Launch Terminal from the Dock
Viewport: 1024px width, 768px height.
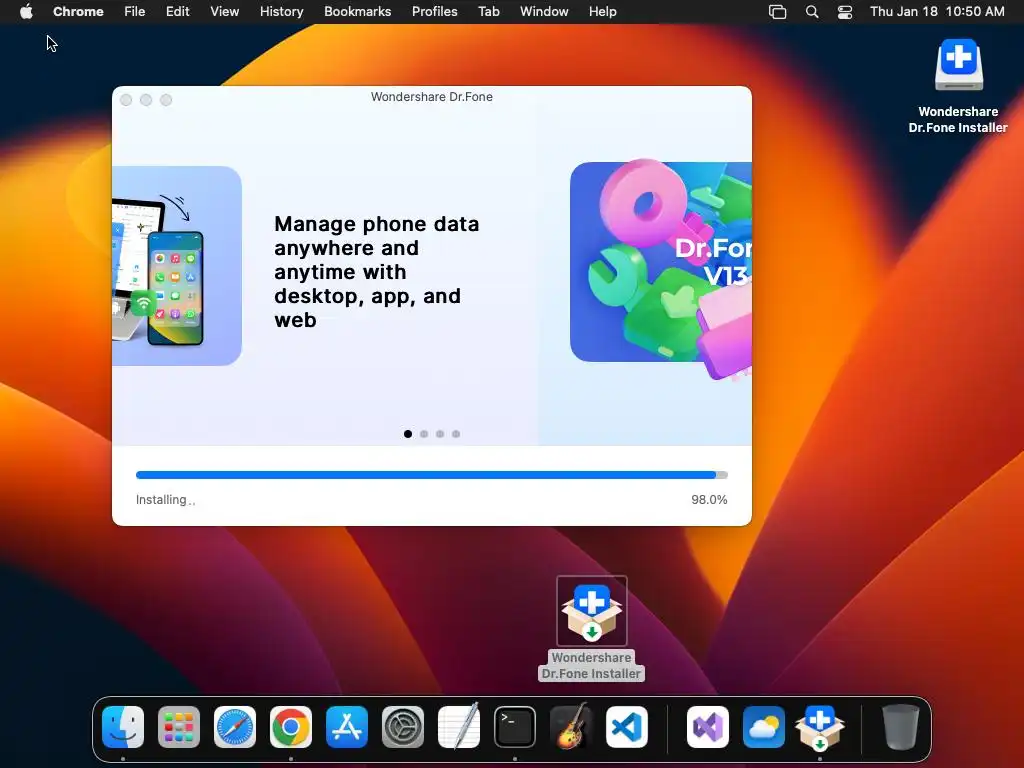tap(515, 727)
